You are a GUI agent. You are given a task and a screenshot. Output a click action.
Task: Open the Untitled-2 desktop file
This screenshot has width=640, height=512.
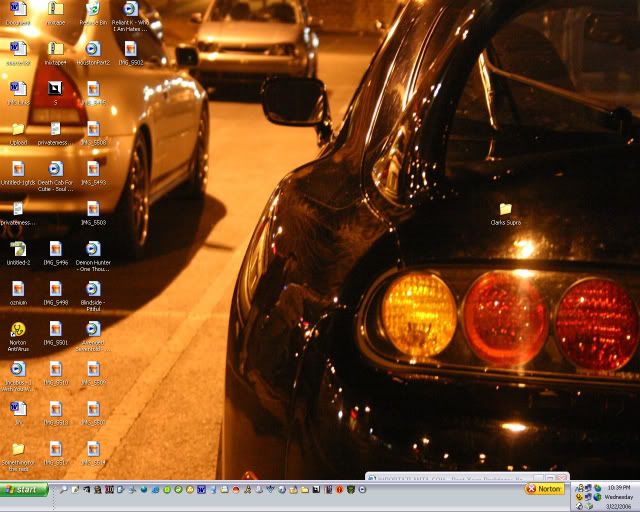18,249
